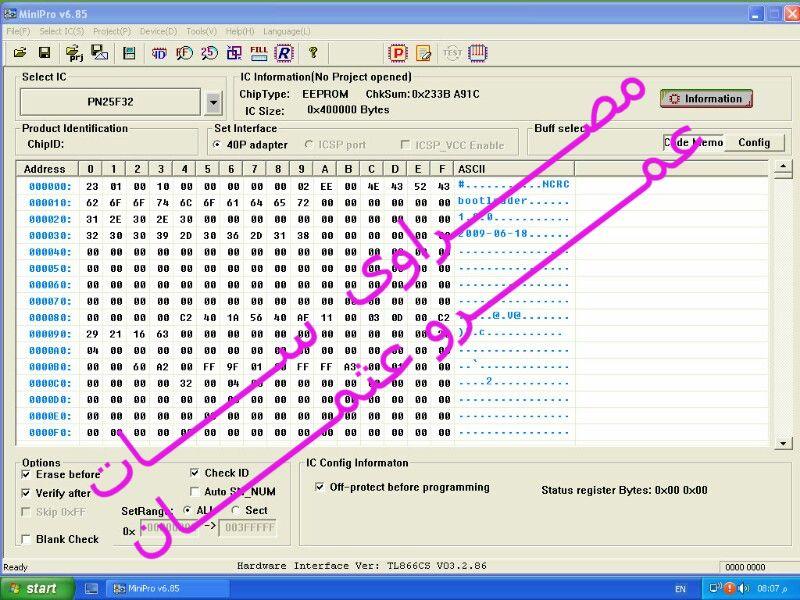This screenshot has width=800, height=600.
Task: Click the Status register Bytes text
Action: pos(624,490)
